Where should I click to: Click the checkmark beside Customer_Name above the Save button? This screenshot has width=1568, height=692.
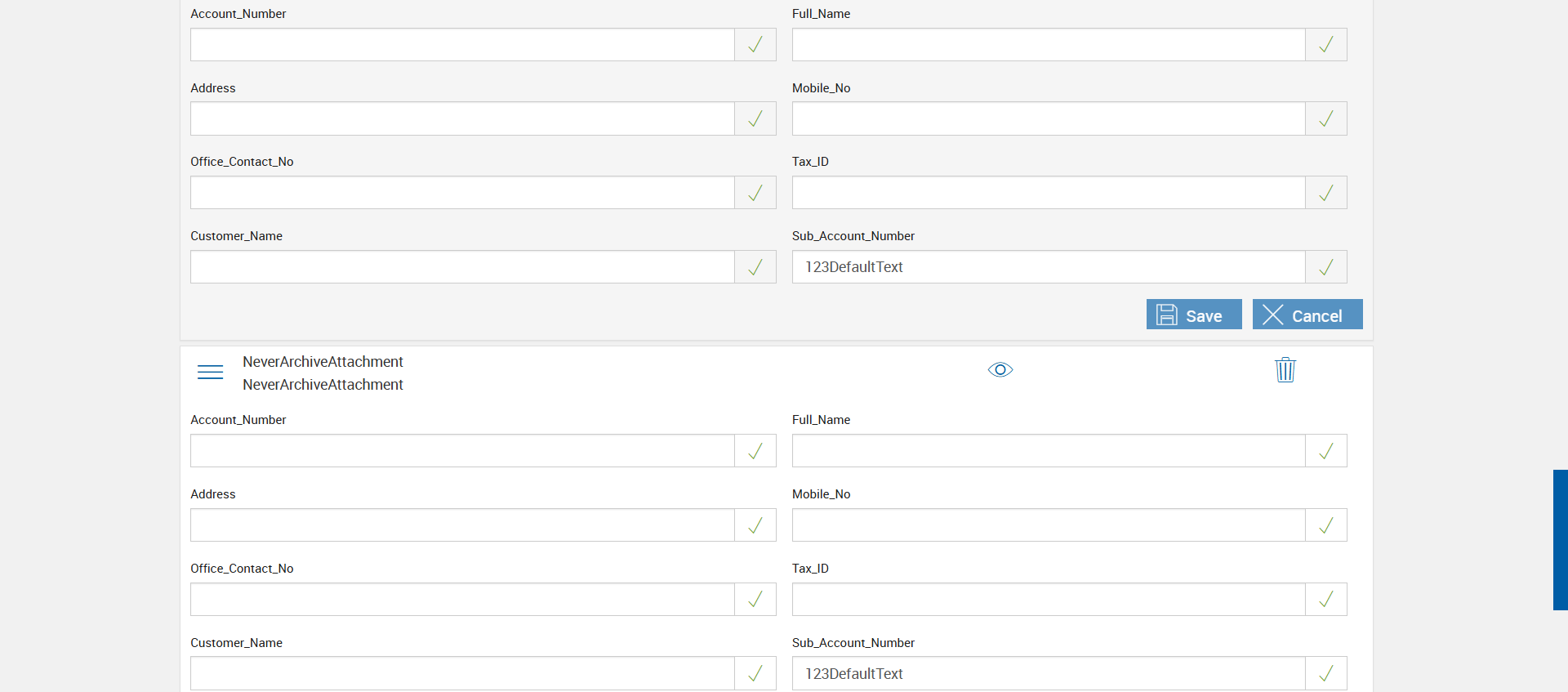[x=755, y=267]
